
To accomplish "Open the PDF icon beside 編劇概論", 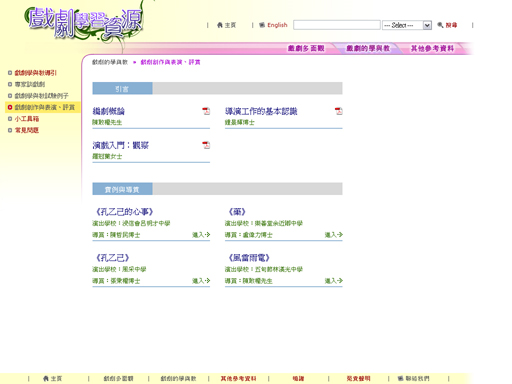I will tap(206, 111).
